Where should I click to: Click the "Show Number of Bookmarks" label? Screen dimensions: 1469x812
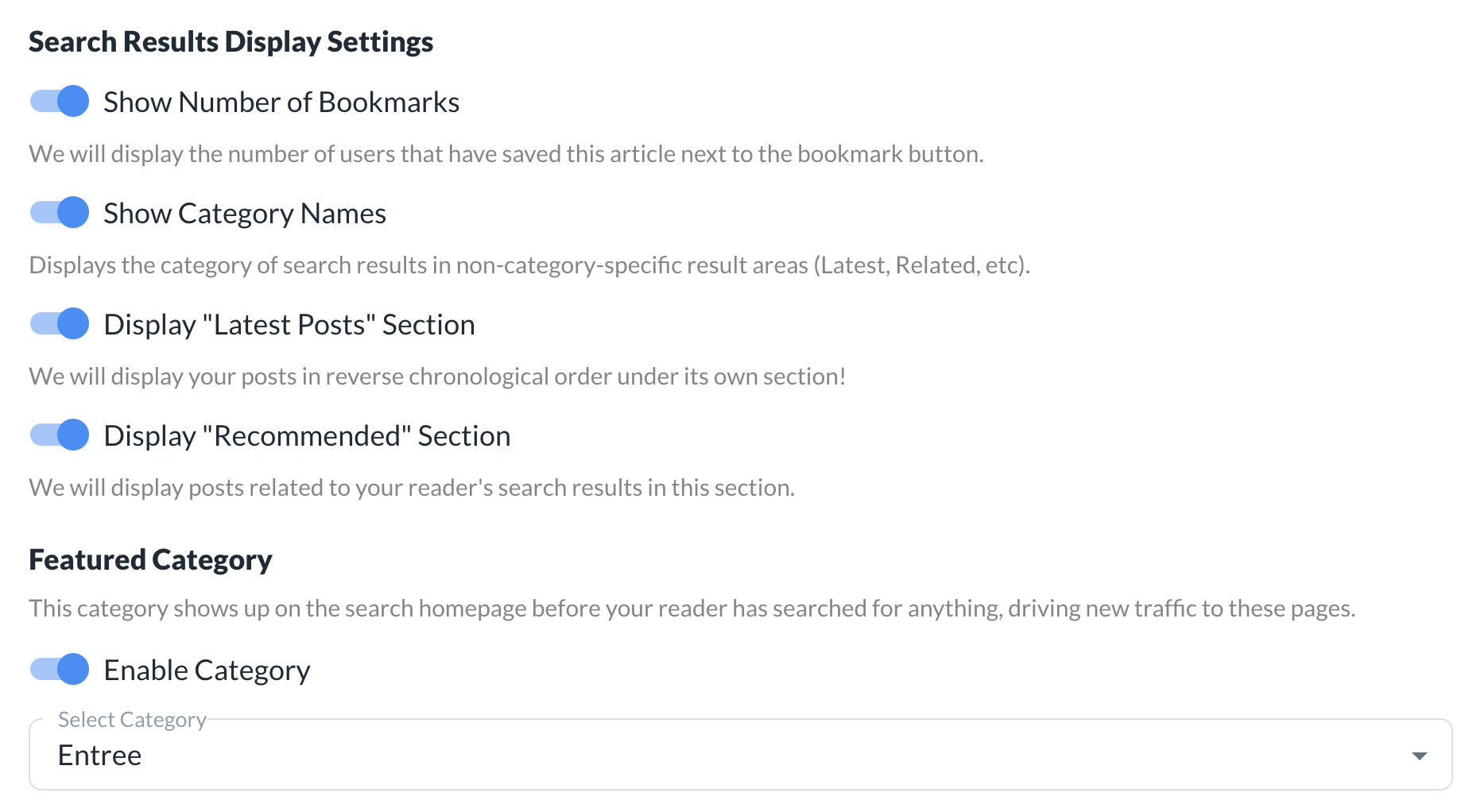click(281, 102)
